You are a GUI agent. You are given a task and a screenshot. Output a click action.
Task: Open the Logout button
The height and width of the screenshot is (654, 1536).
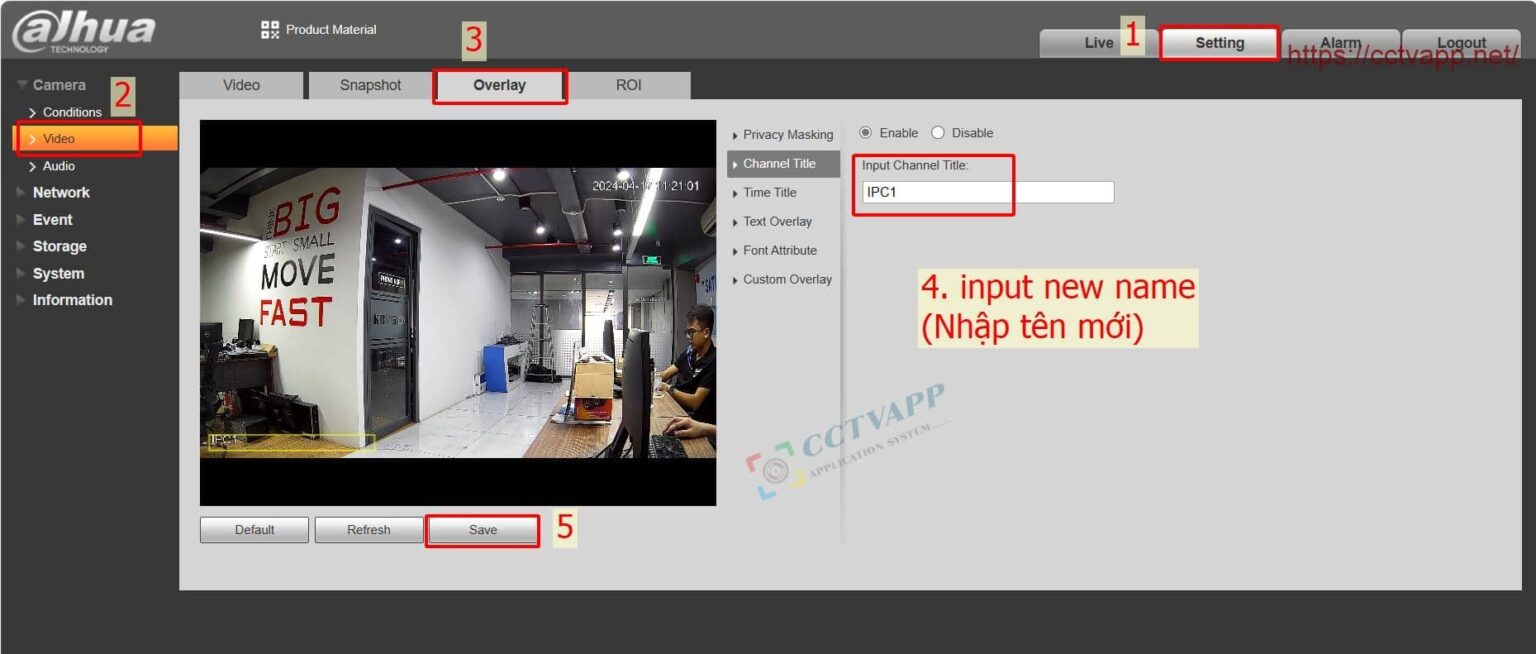(1461, 43)
